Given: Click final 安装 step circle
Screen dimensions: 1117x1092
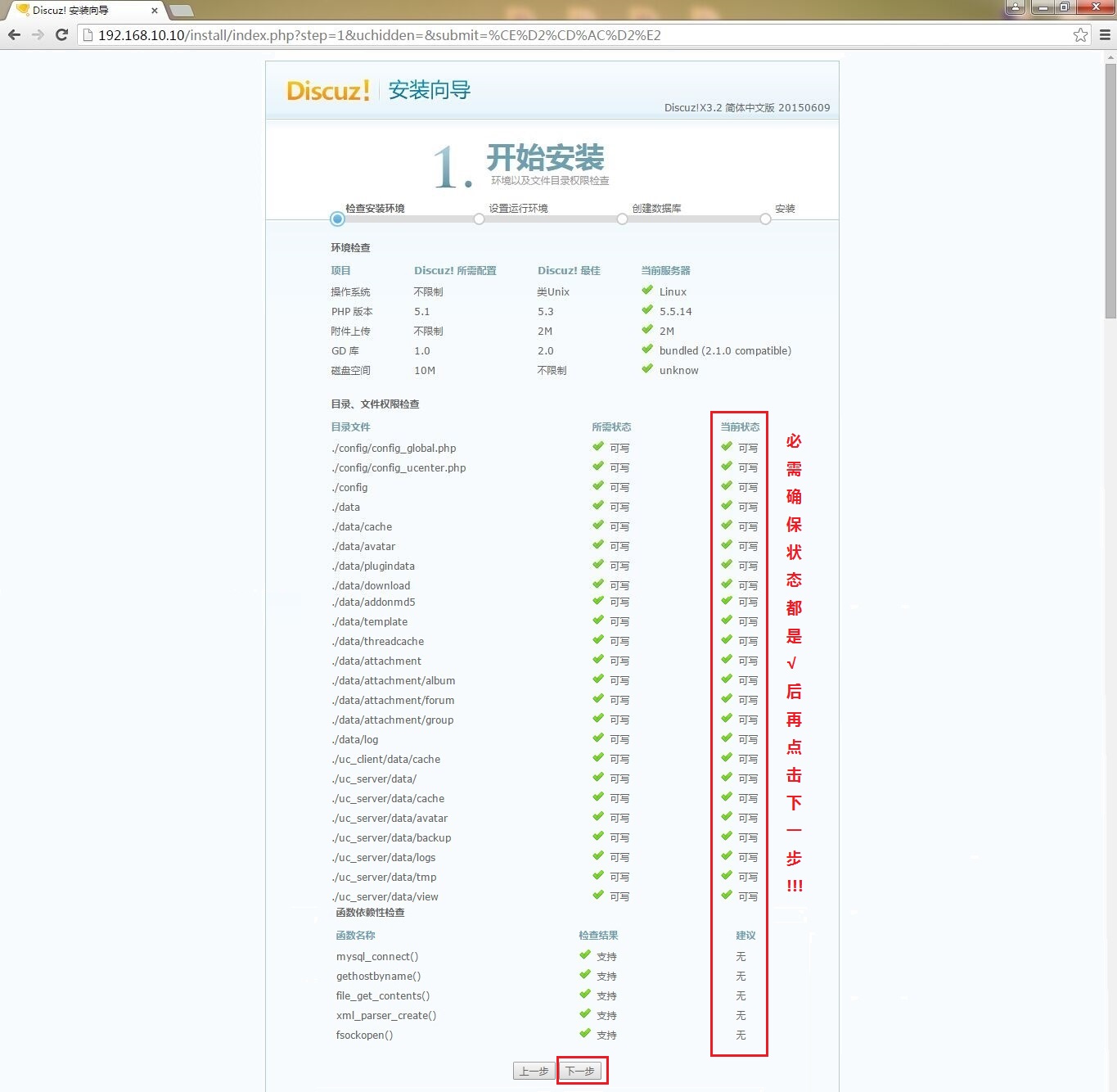Looking at the screenshot, I should click(x=765, y=219).
